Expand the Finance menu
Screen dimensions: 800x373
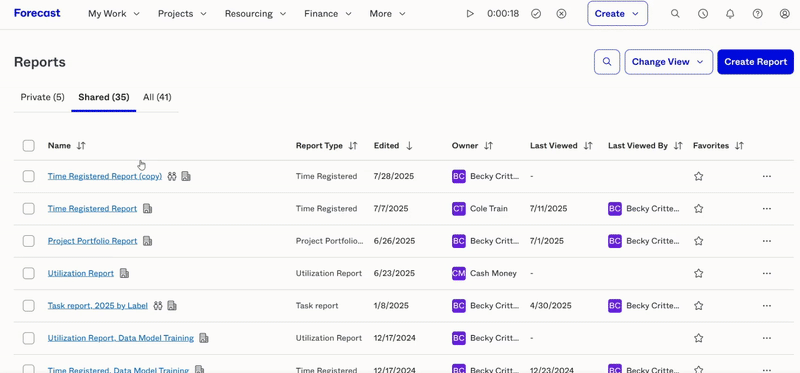(328, 14)
